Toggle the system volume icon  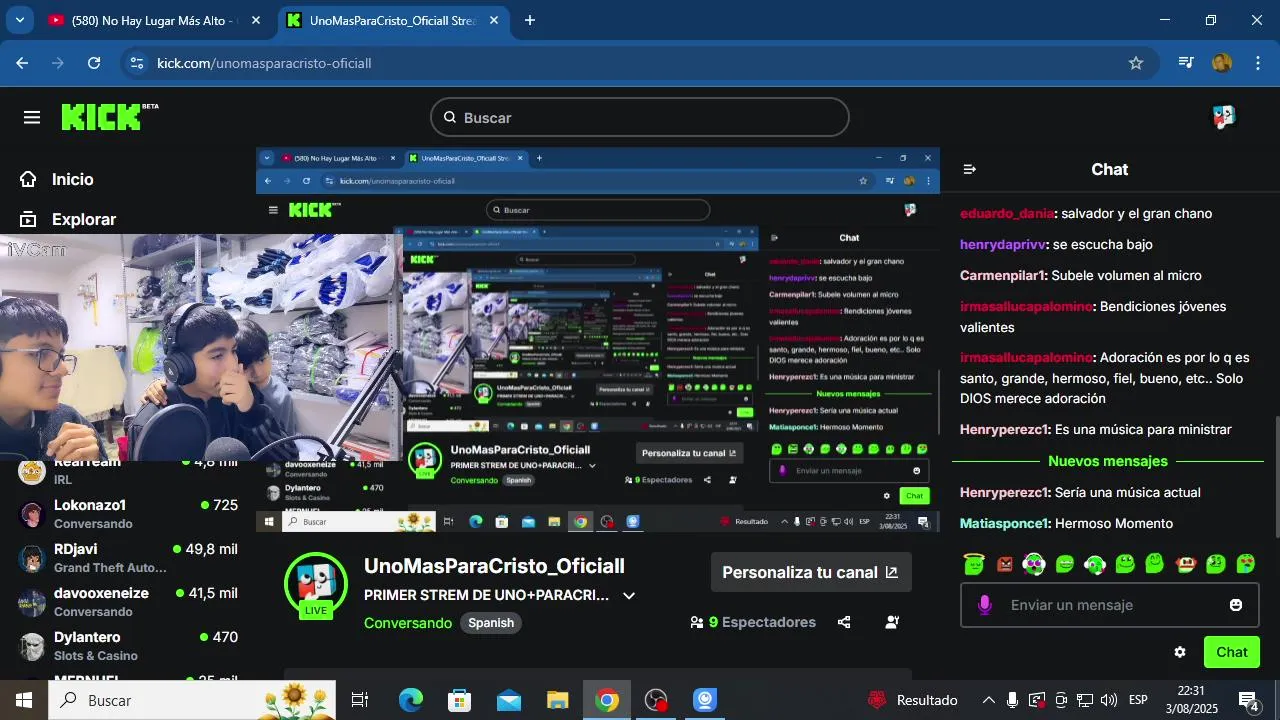point(1109,700)
